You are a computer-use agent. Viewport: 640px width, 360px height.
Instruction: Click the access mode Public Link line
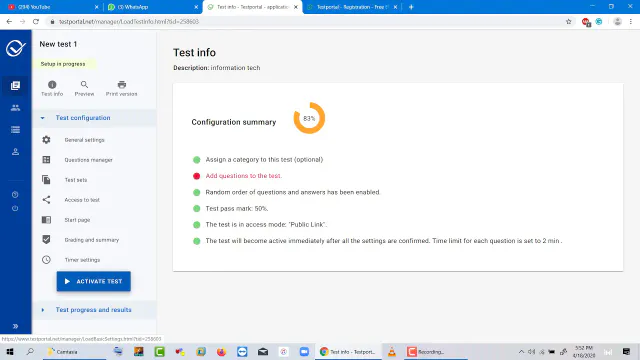coord(266,224)
